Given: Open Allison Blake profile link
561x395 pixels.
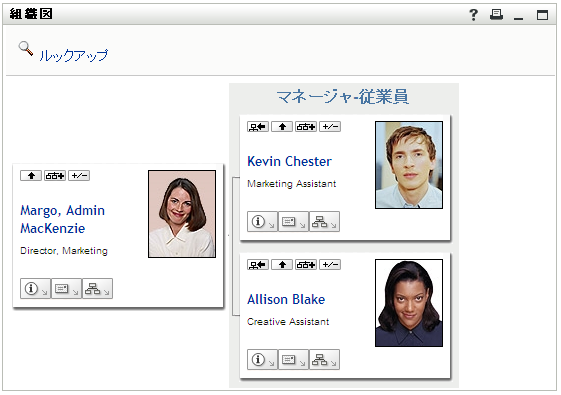Looking at the screenshot, I should [x=286, y=299].
